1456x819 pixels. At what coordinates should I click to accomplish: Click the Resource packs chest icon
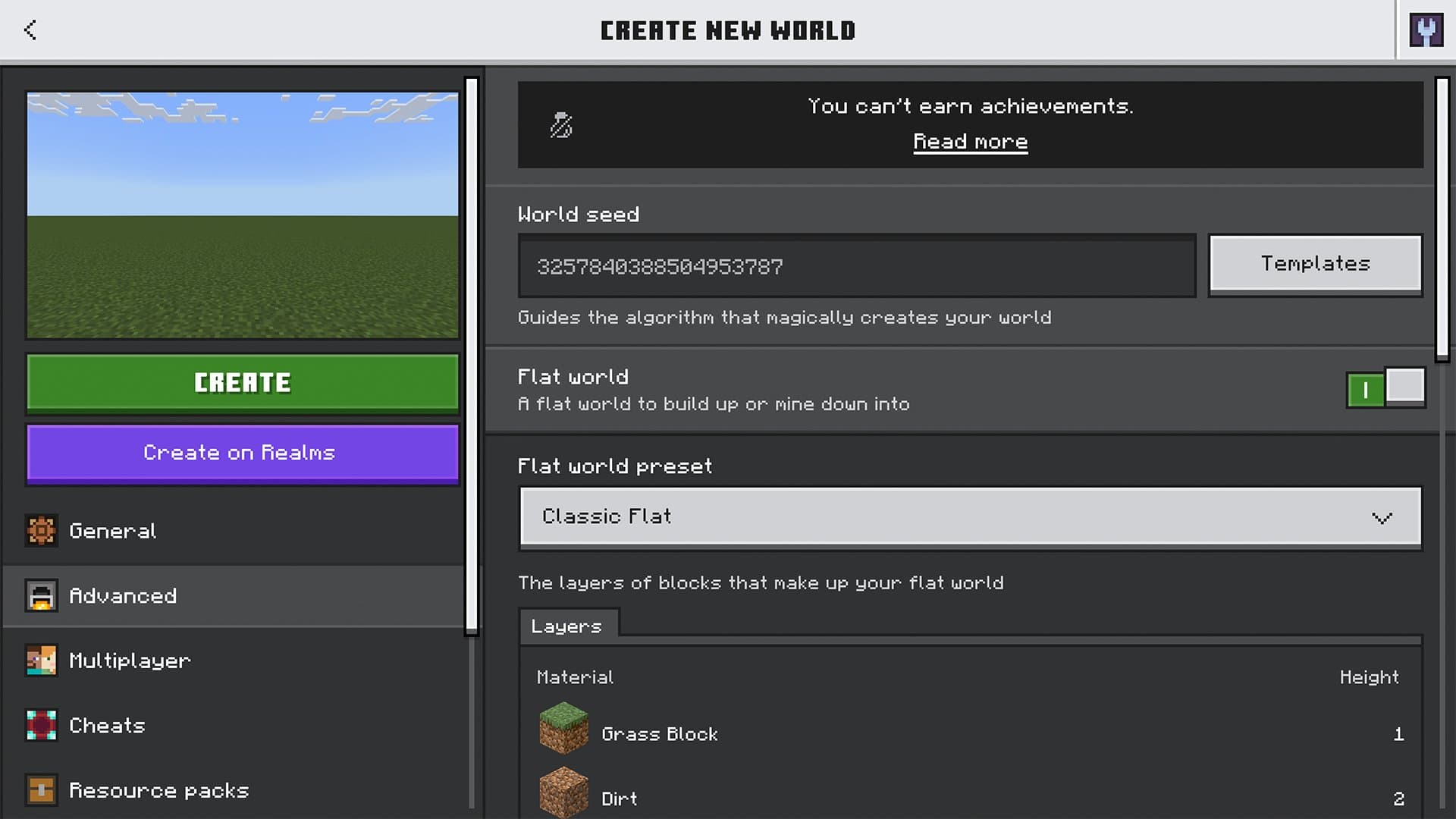click(41, 790)
